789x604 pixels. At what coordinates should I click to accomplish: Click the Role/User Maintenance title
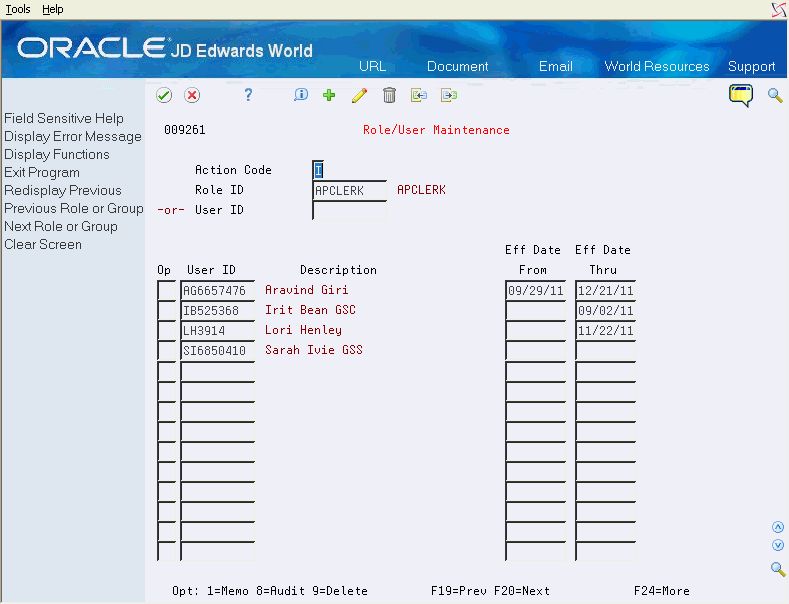pos(436,130)
